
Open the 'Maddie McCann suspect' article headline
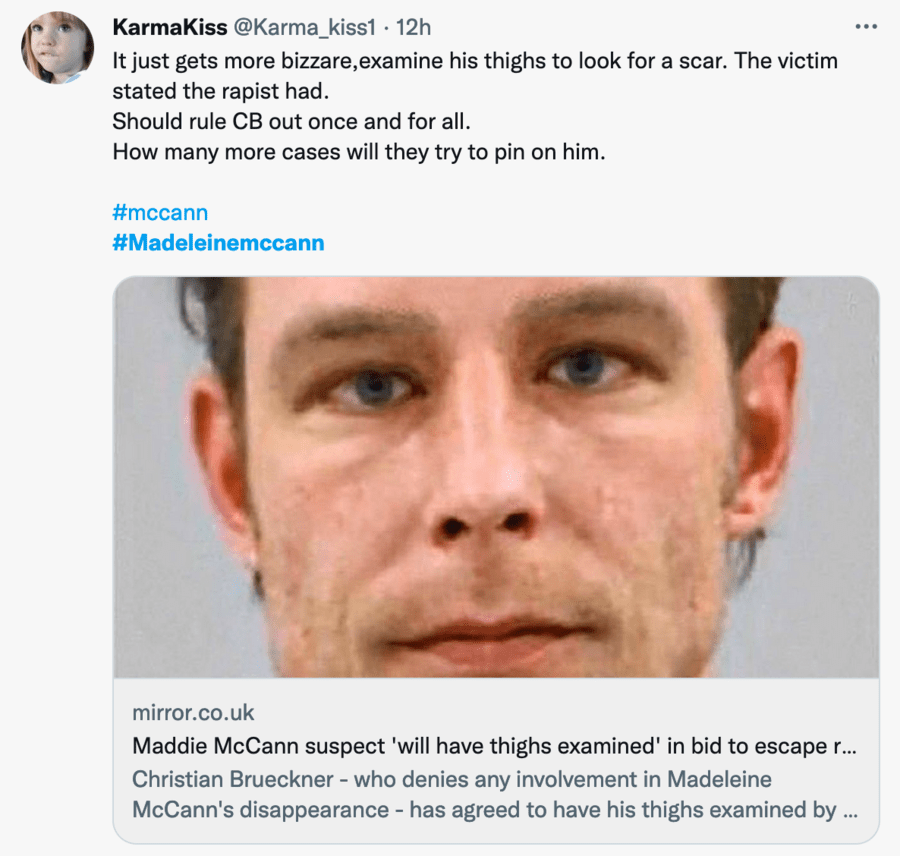(x=490, y=746)
